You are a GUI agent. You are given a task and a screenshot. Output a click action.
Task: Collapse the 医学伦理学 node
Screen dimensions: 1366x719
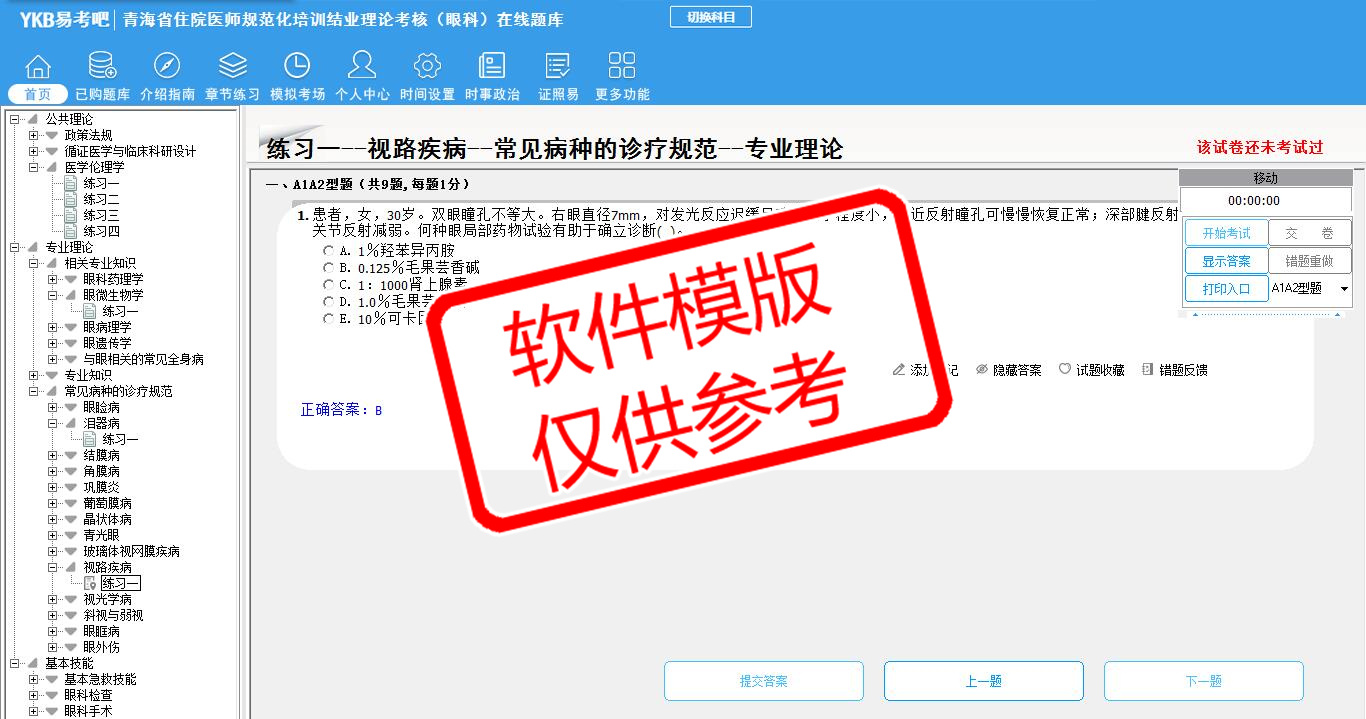(34, 168)
